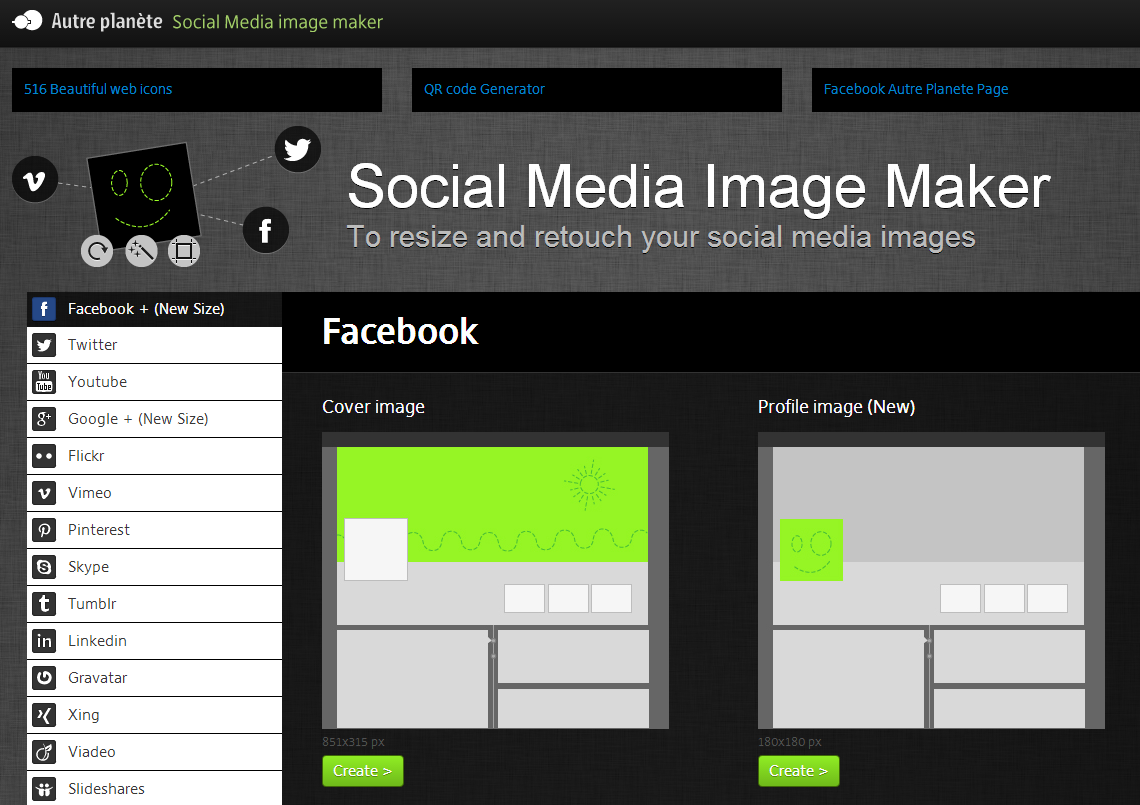The width and height of the screenshot is (1140, 805).
Task: Click the Social Media Image Maker banner title
Action: pos(699,187)
